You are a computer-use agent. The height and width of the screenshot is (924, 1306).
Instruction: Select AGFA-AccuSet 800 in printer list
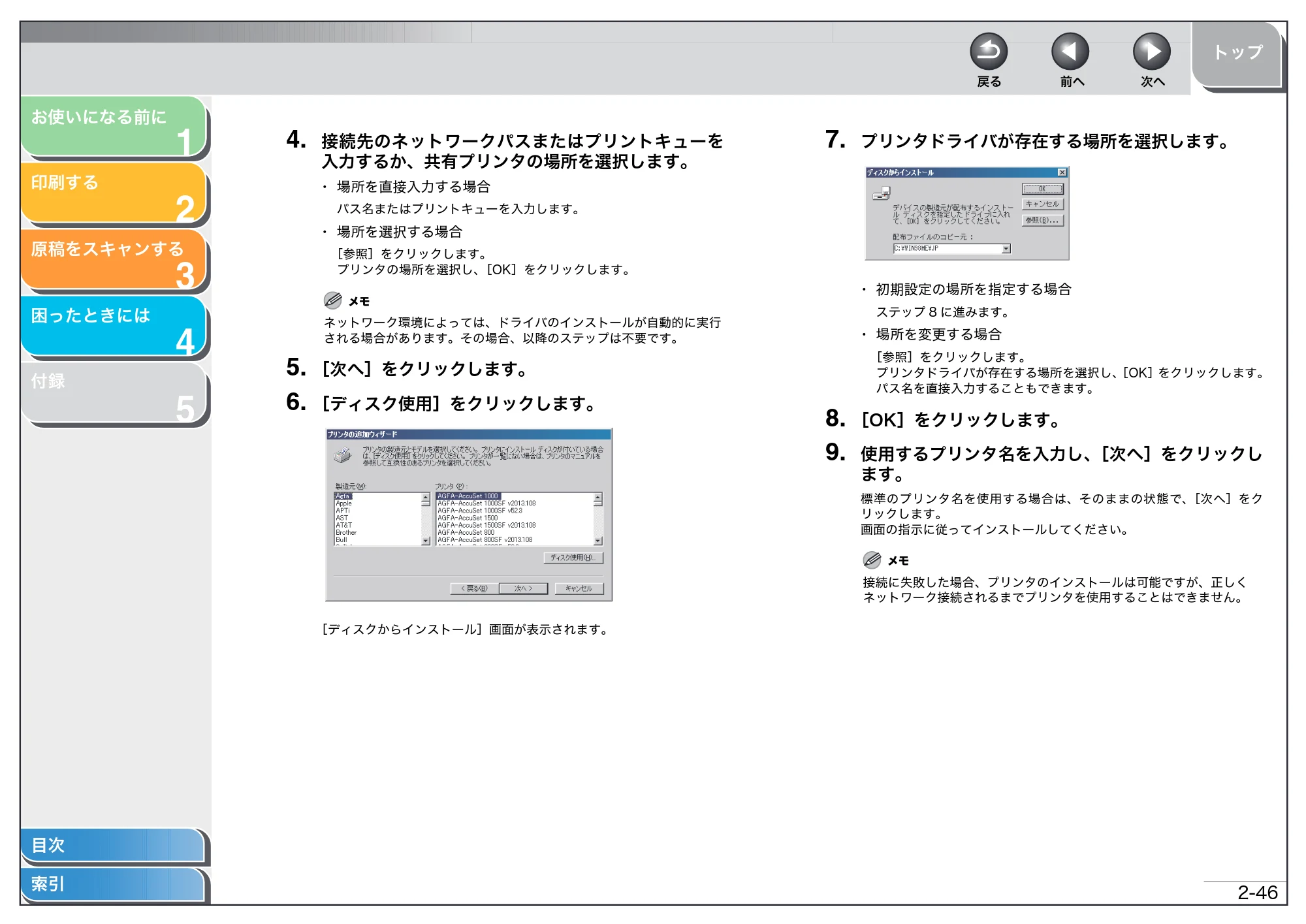pos(466,533)
